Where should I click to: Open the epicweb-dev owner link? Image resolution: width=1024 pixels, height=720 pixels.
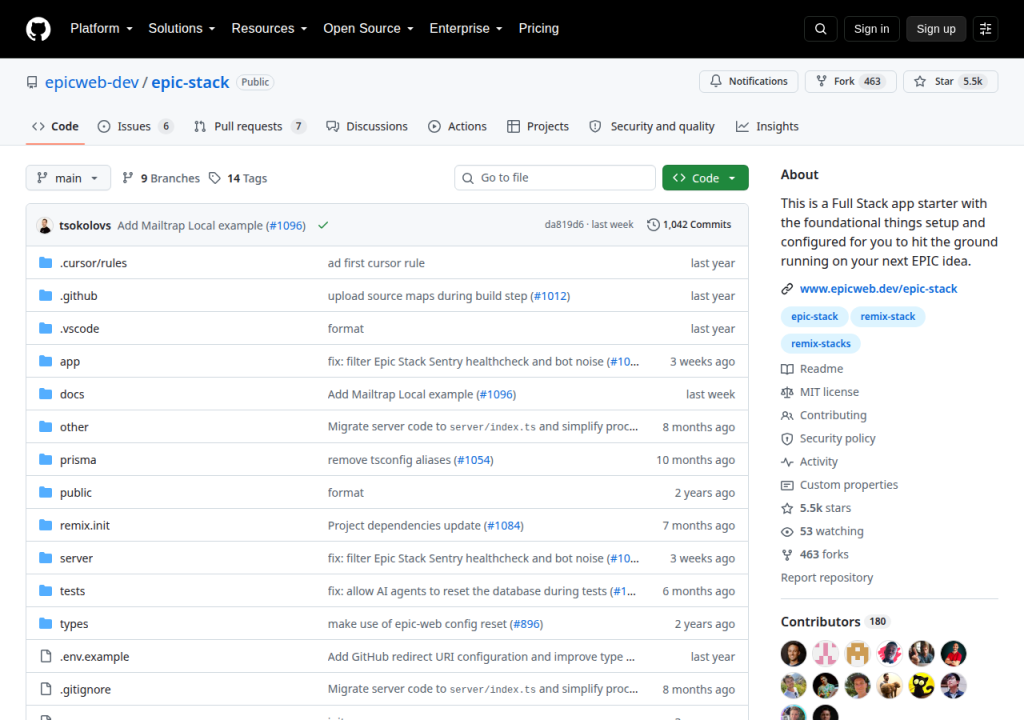[x=92, y=82]
